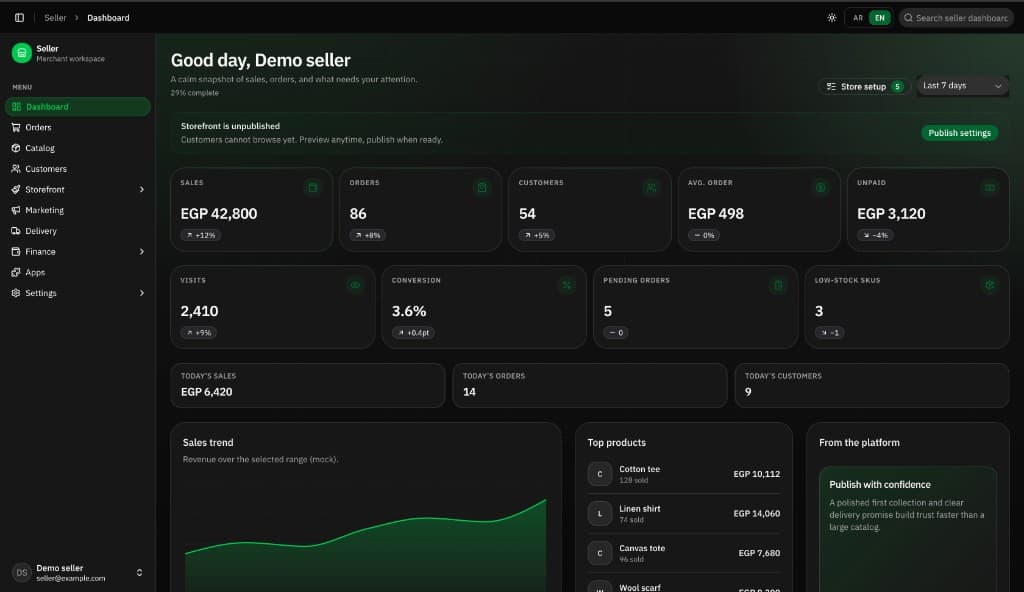This screenshot has width=1024, height=592.
Task: Open the Store setup button
Action: pos(864,86)
